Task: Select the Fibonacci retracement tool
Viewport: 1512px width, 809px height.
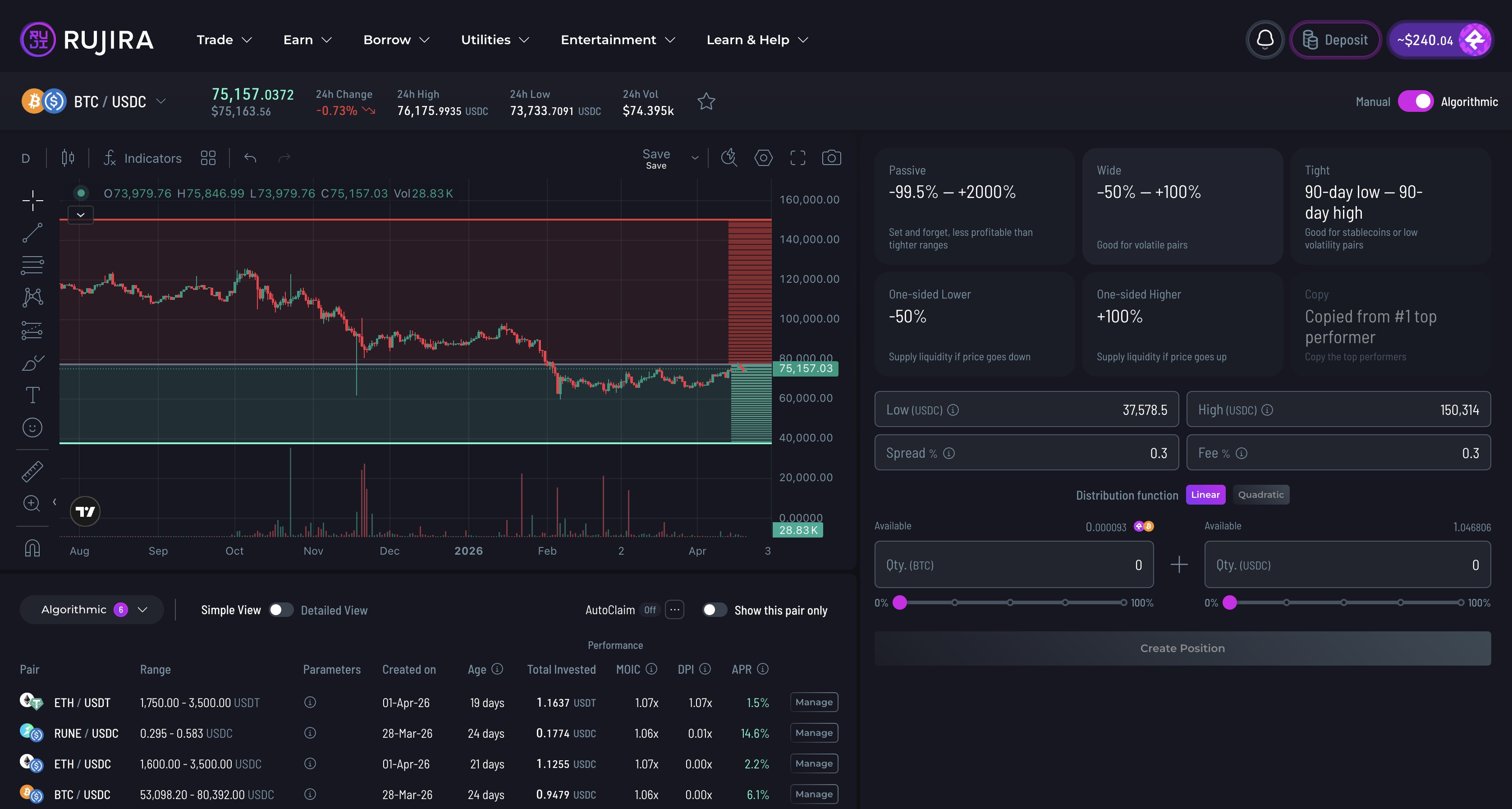Action: pyautogui.click(x=32, y=265)
